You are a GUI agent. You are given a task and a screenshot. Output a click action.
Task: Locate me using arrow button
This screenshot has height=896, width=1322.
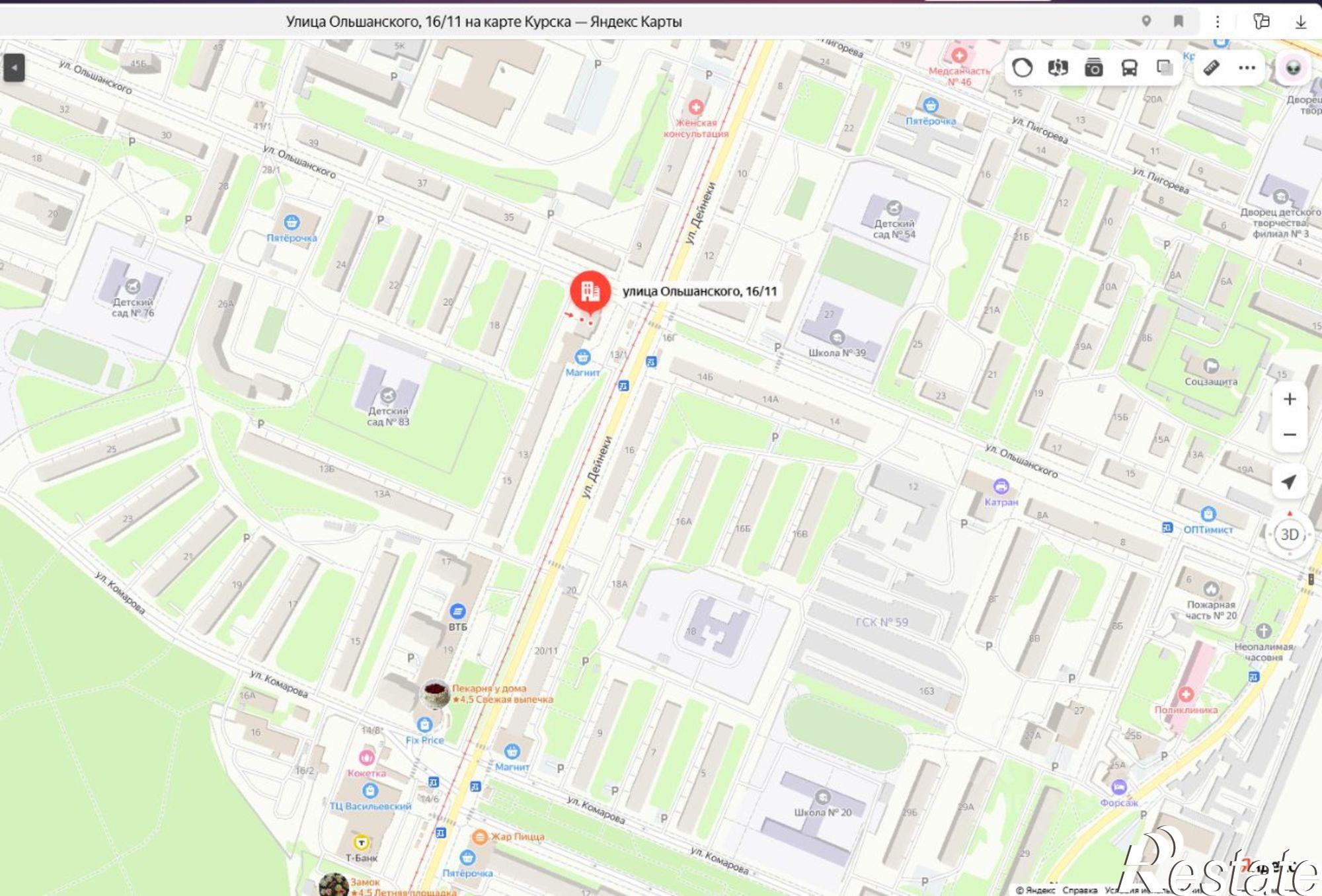click(x=1289, y=482)
